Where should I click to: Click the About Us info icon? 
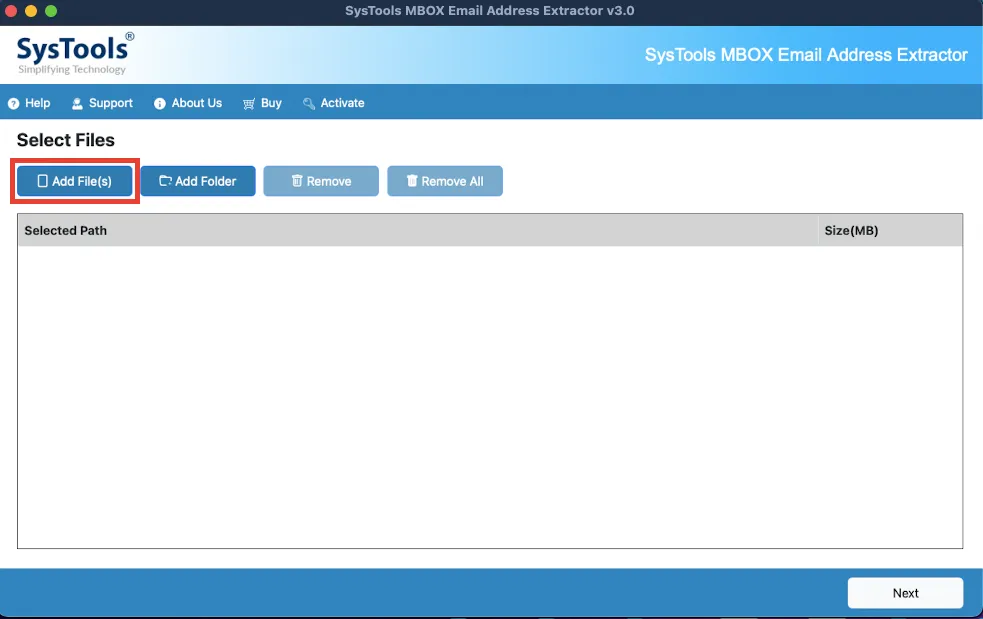[160, 103]
